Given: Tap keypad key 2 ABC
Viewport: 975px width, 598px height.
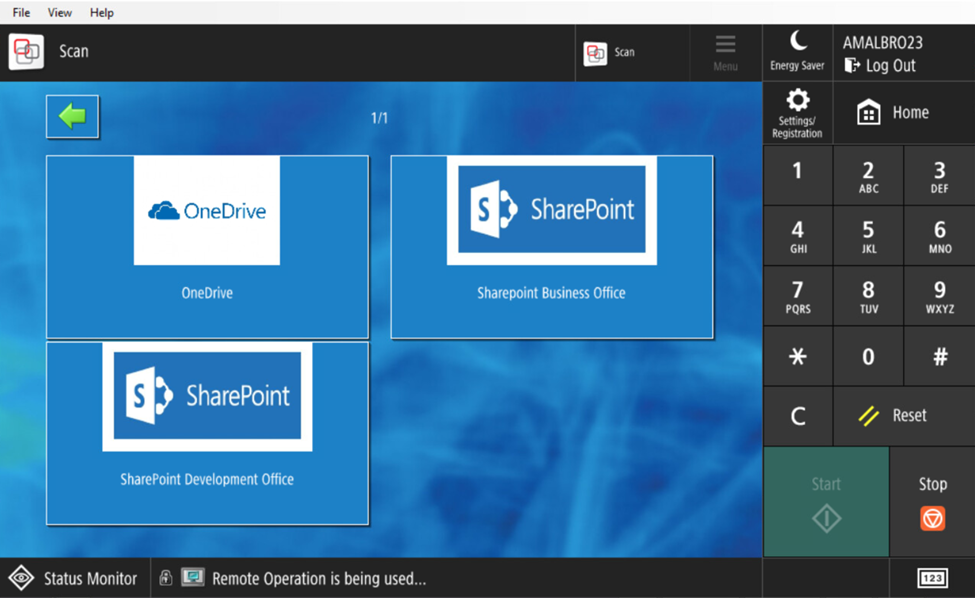Looking at the screenshot, I should pyautogui.click(x=868, y=176).
